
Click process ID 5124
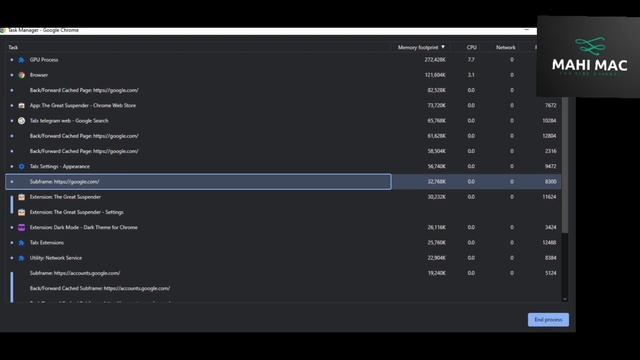551,273
